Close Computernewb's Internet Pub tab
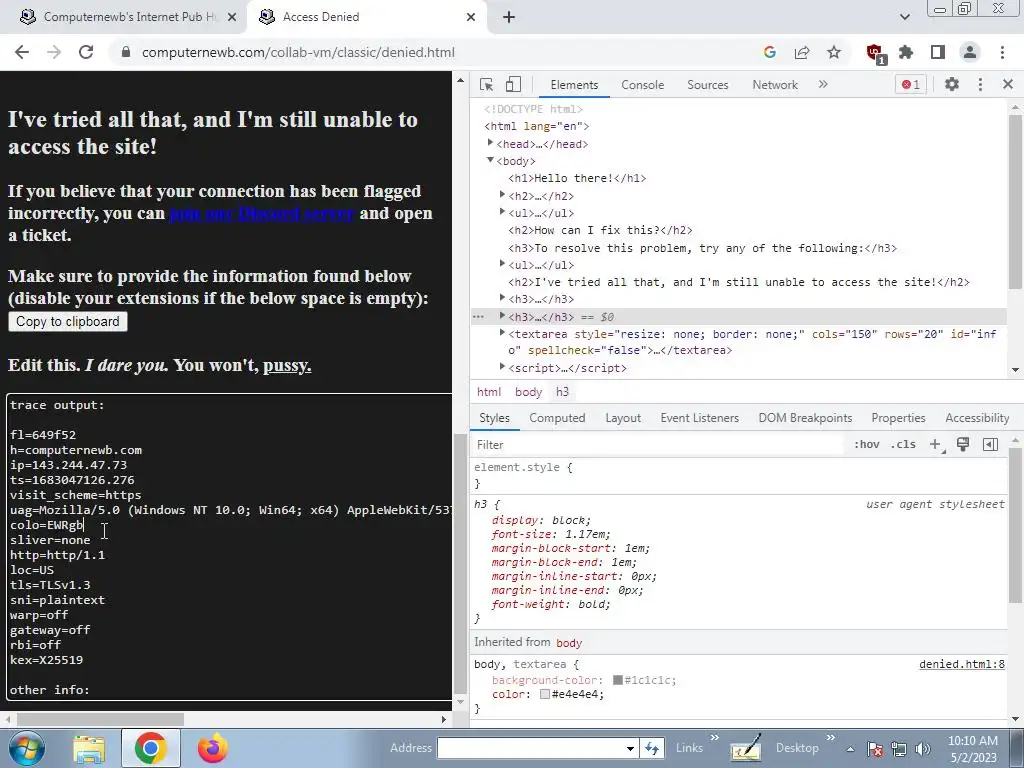This screenshot has height=768, width=1024. pos(232,17)
